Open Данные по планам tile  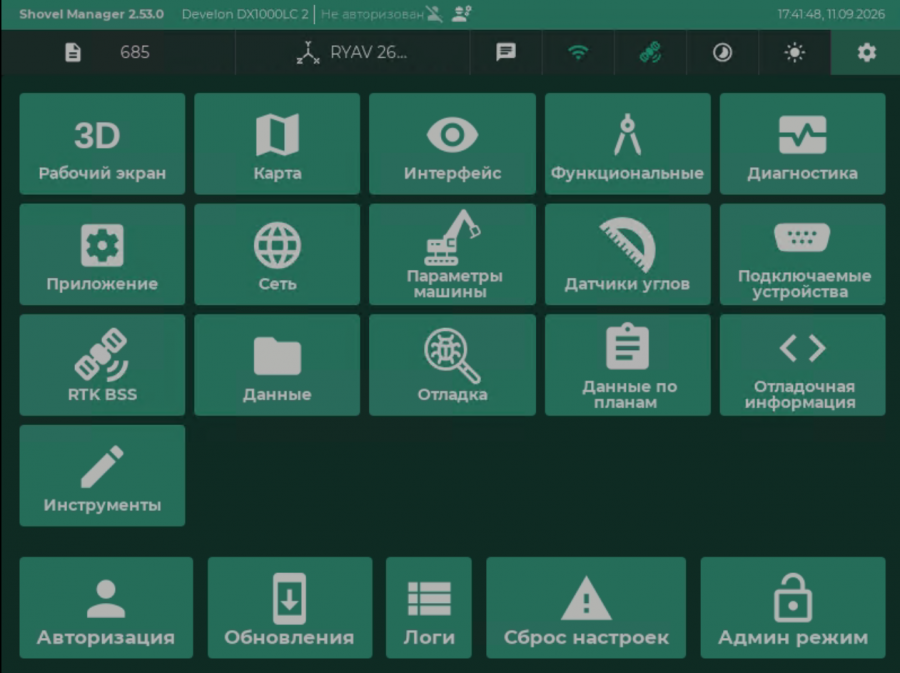[x=627, y=365]
